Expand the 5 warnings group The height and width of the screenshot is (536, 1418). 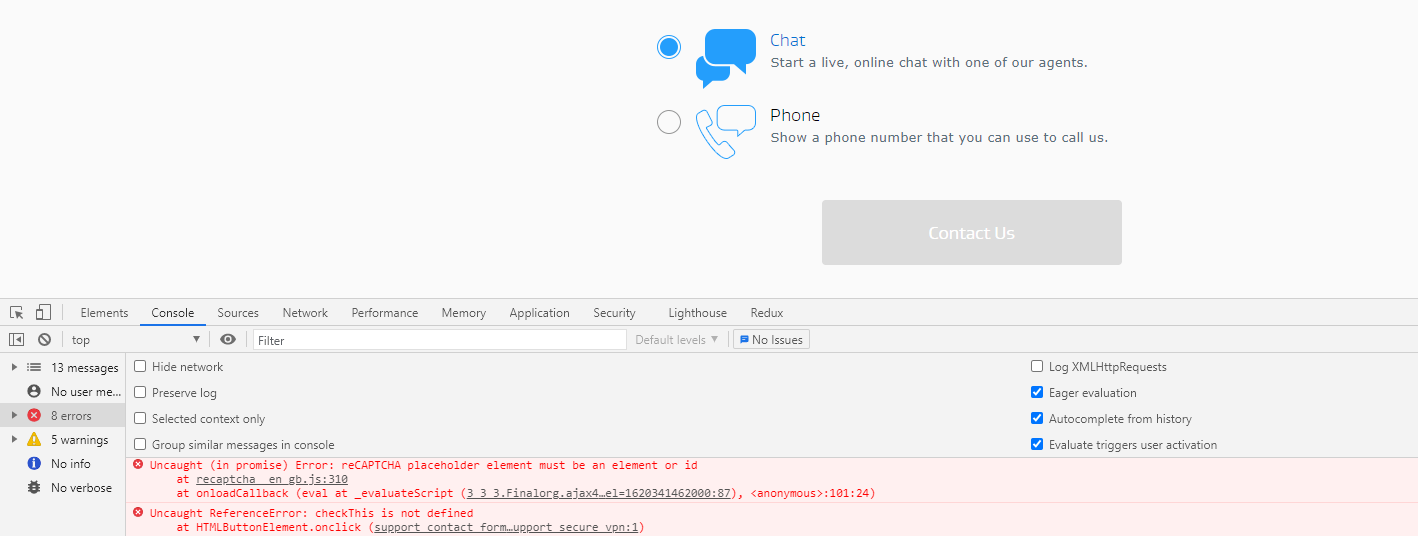pyautogui.click(x=14, y=440)
